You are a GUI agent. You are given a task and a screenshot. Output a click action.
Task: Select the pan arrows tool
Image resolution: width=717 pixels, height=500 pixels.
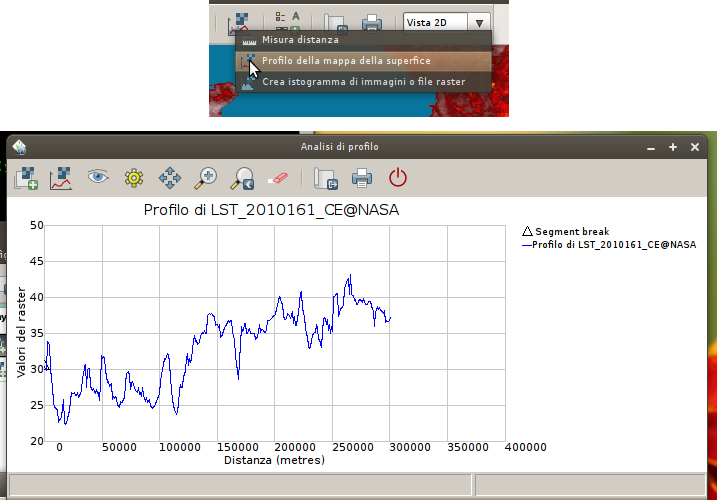tap(170, 178)
